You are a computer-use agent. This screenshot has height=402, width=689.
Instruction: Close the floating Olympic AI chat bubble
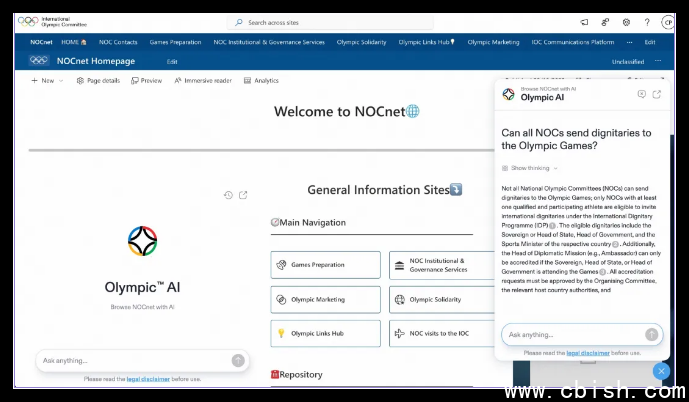point(661,371)
